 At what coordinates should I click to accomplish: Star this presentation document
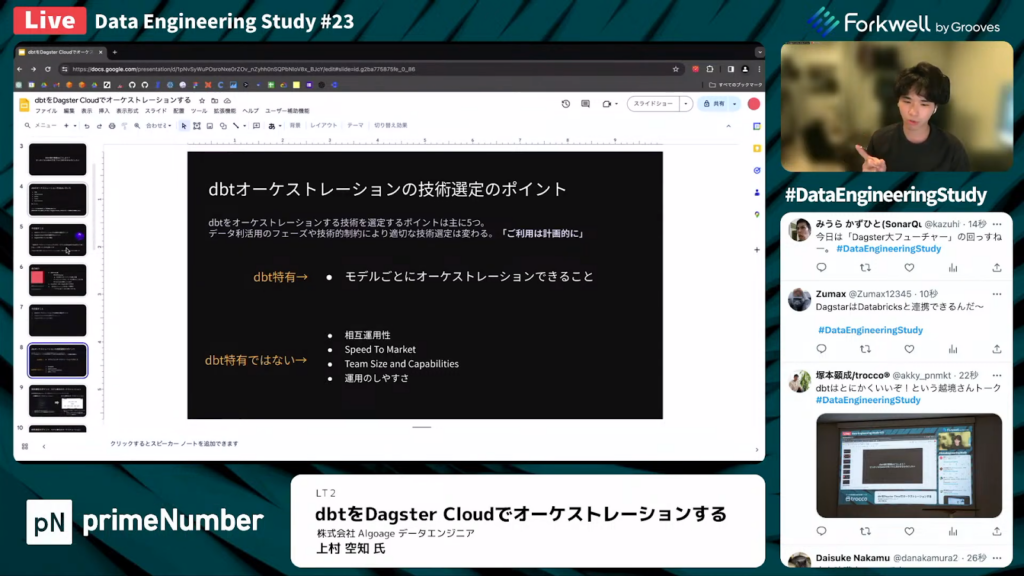(x=202, y=101)
